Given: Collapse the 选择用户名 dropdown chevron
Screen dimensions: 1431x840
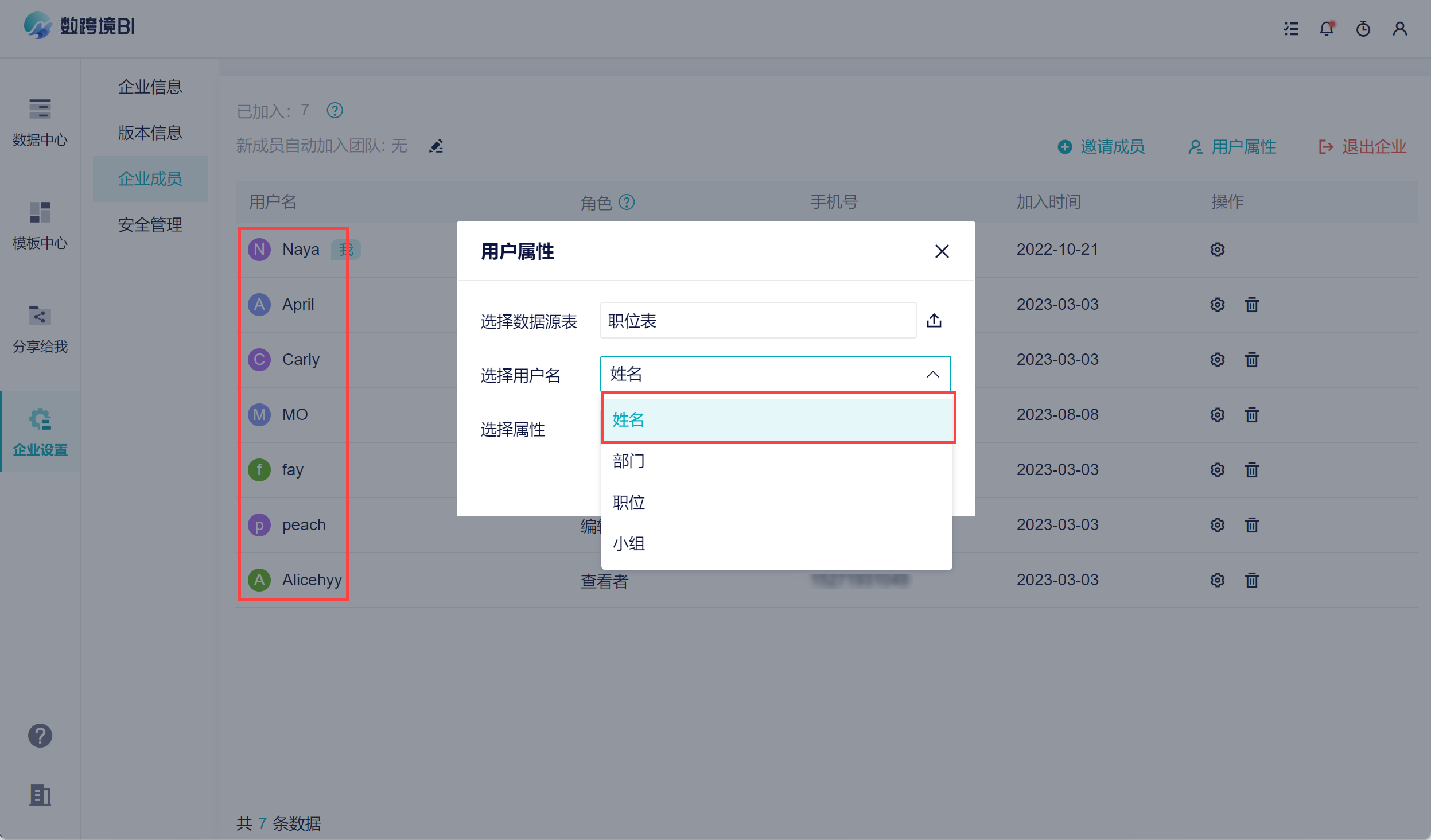Looking at the screenshot, I should point(932,374).
